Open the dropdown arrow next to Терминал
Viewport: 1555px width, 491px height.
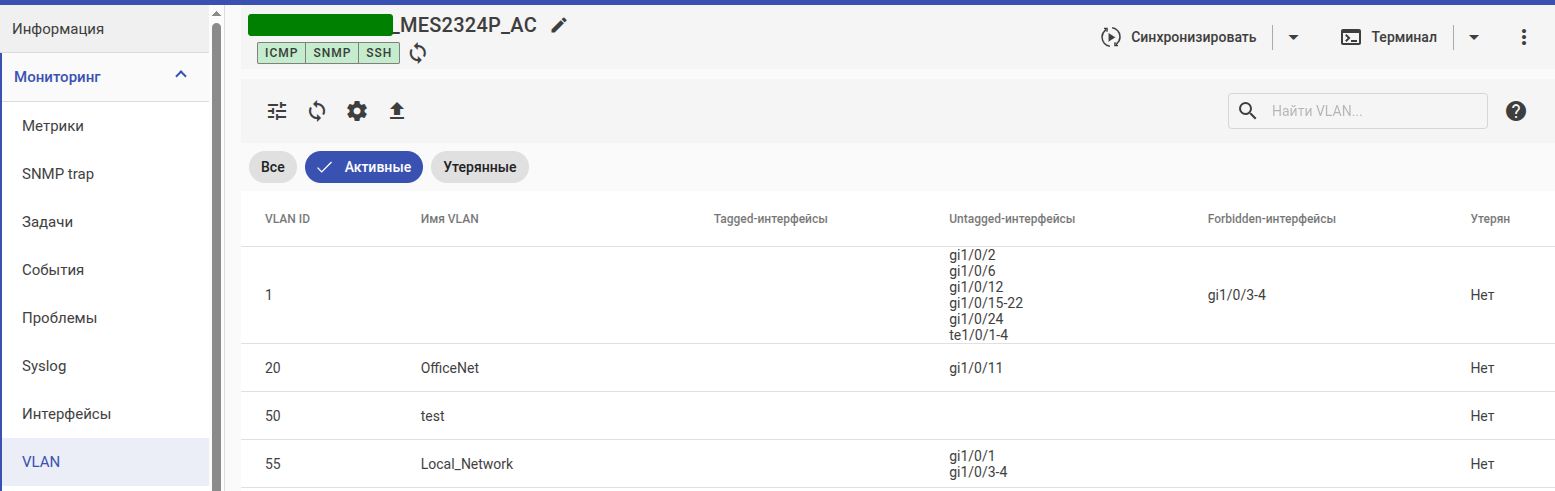[x=1474, y=37]
